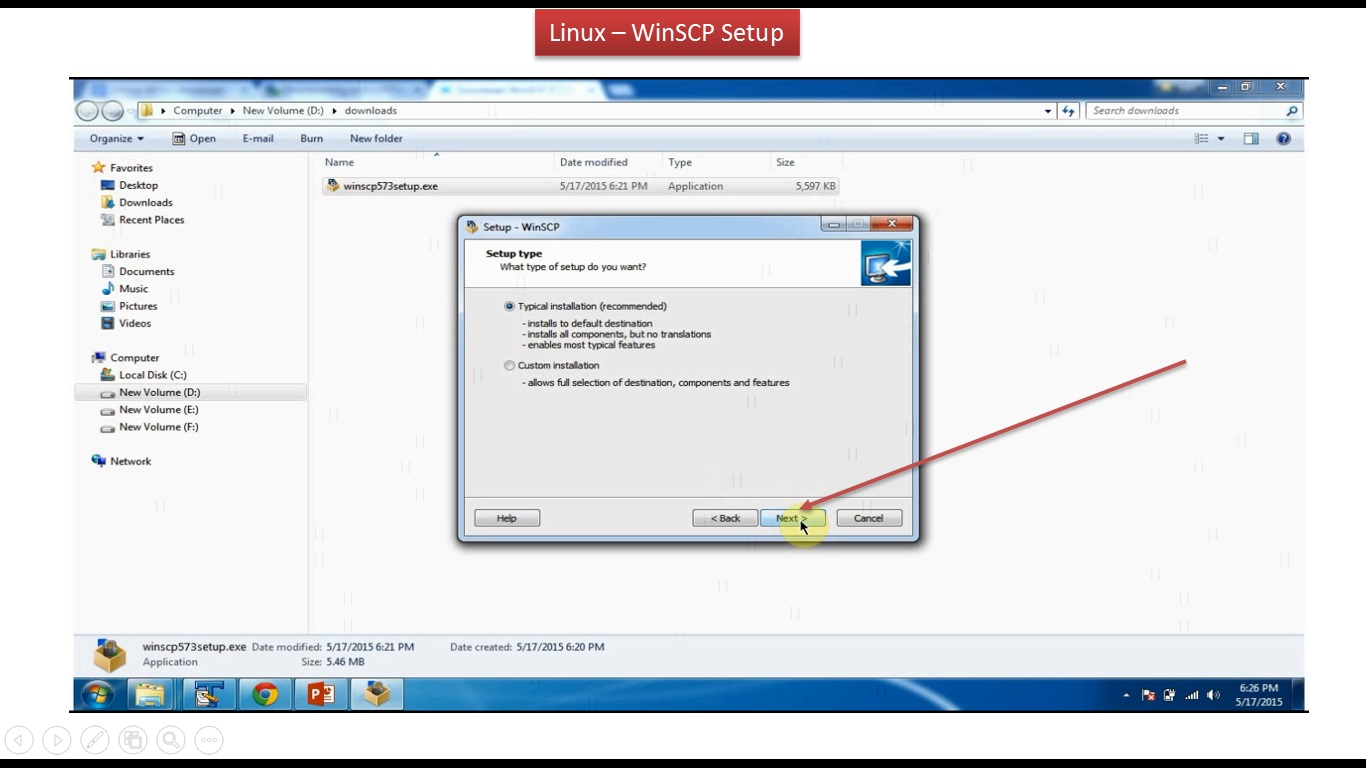Click Cancel in WinSCP setup dialog

[869, 518]
